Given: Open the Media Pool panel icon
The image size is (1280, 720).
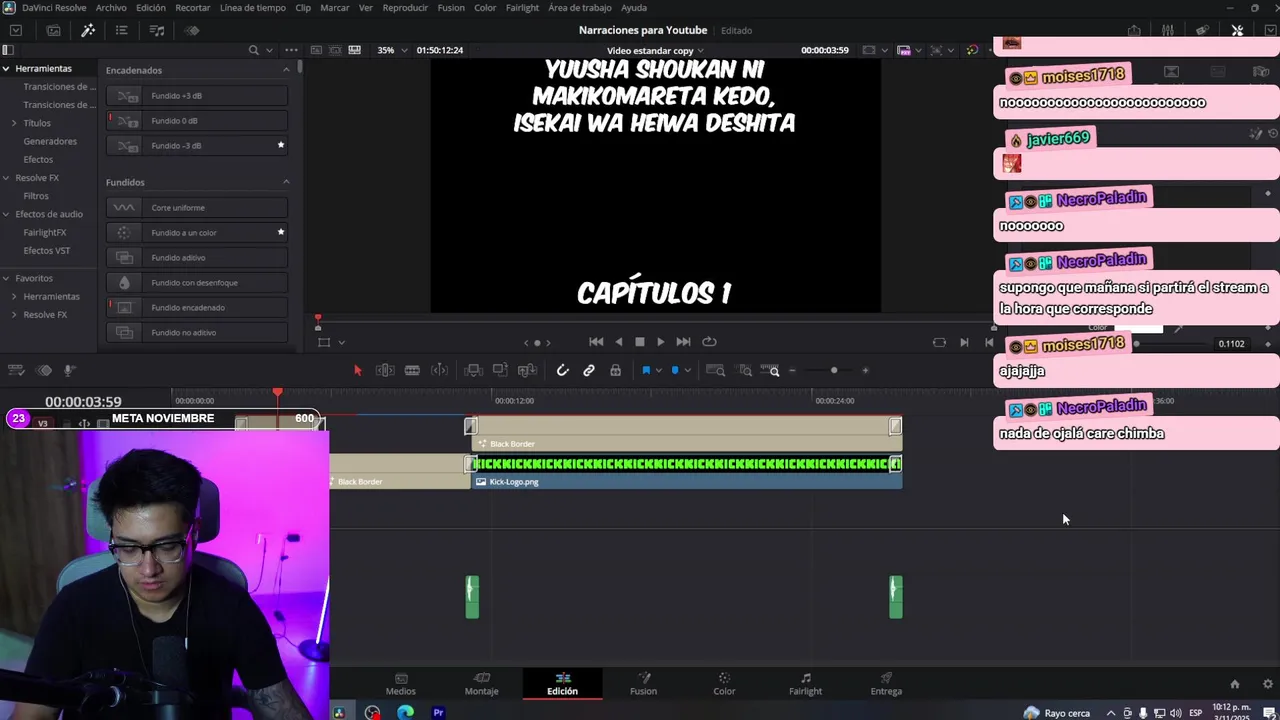Looking at the screenshot, I should click(x=54, y=30).
